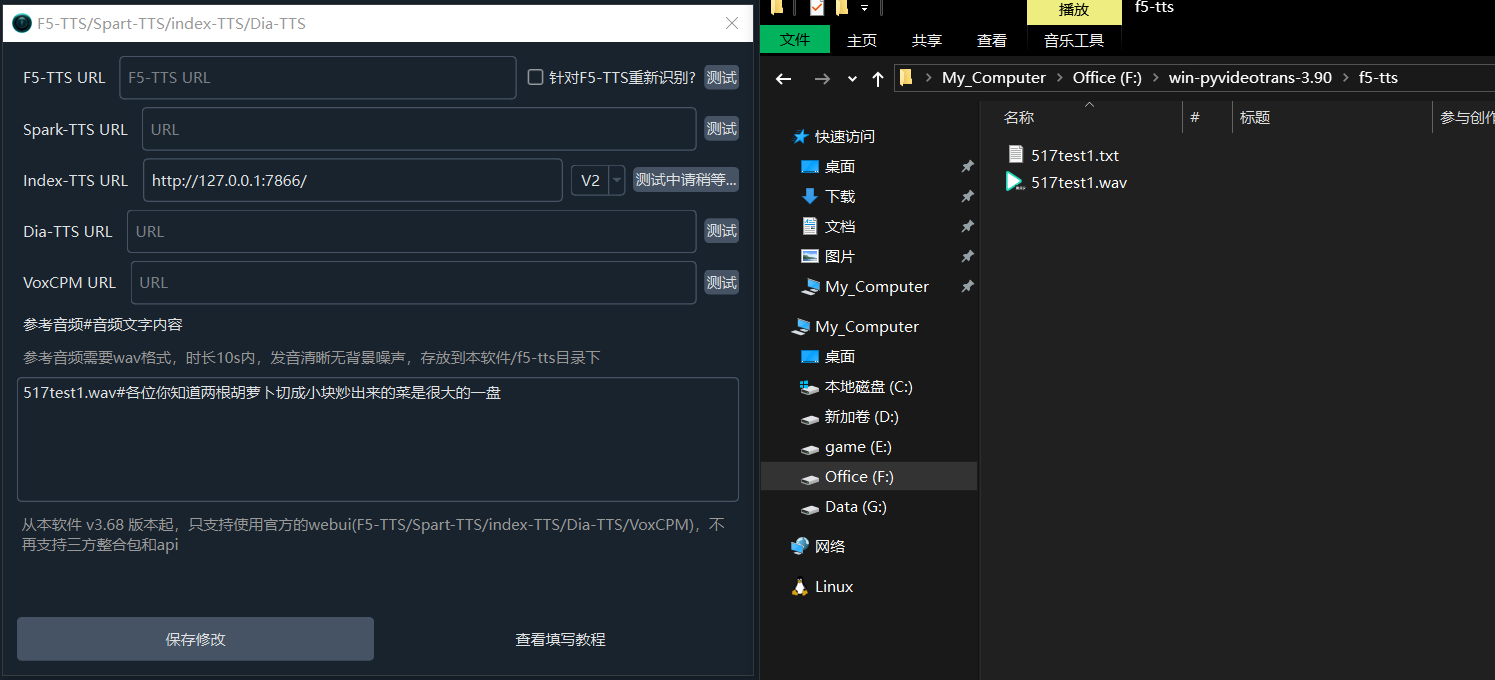Open the 517test1.txt file icon
Viewport: 1495px width, 680px height.
click(x=1014, y=154)
